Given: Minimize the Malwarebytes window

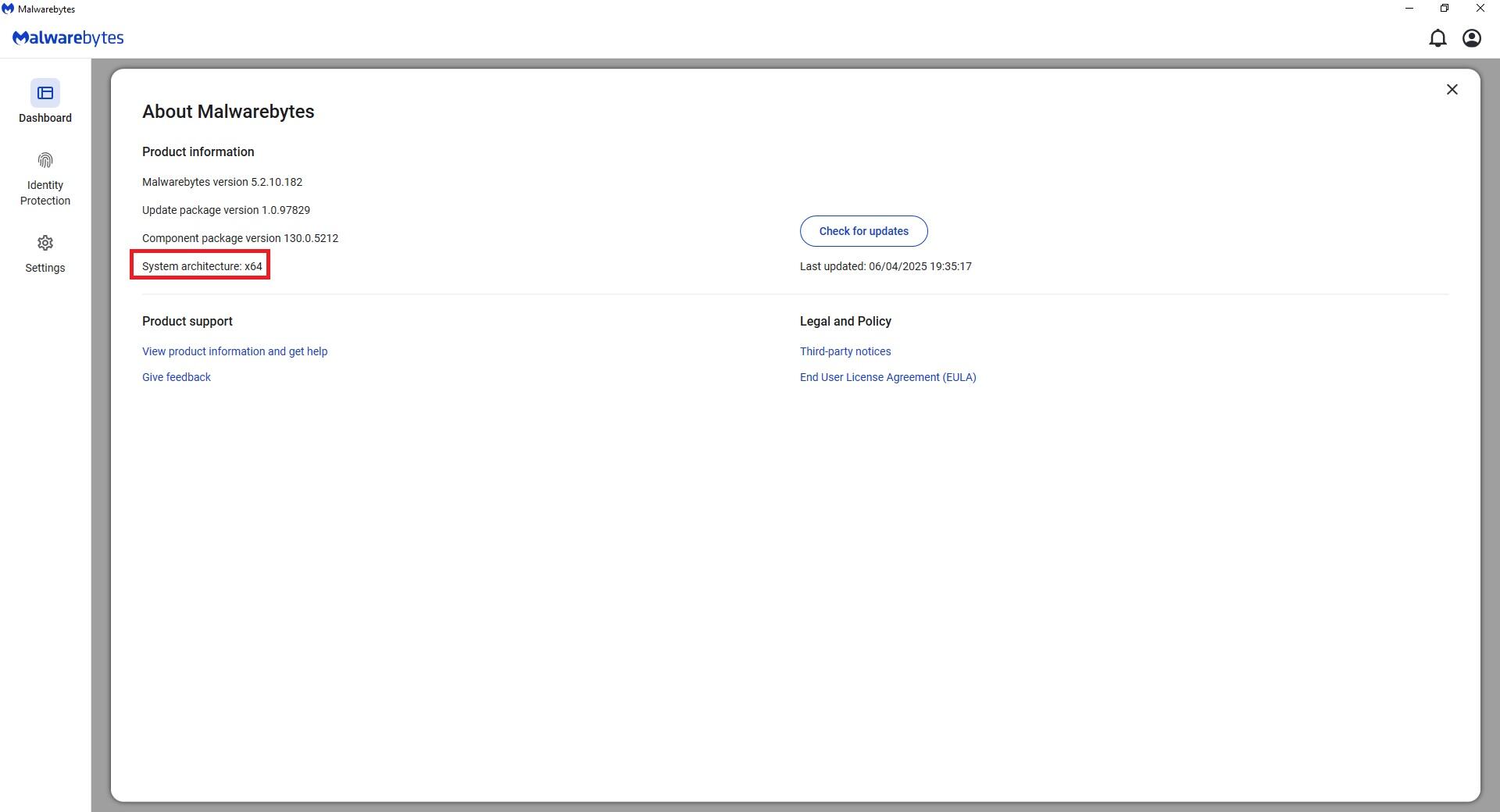Looking at the screenshot, I should click(x=1409, y=9).
